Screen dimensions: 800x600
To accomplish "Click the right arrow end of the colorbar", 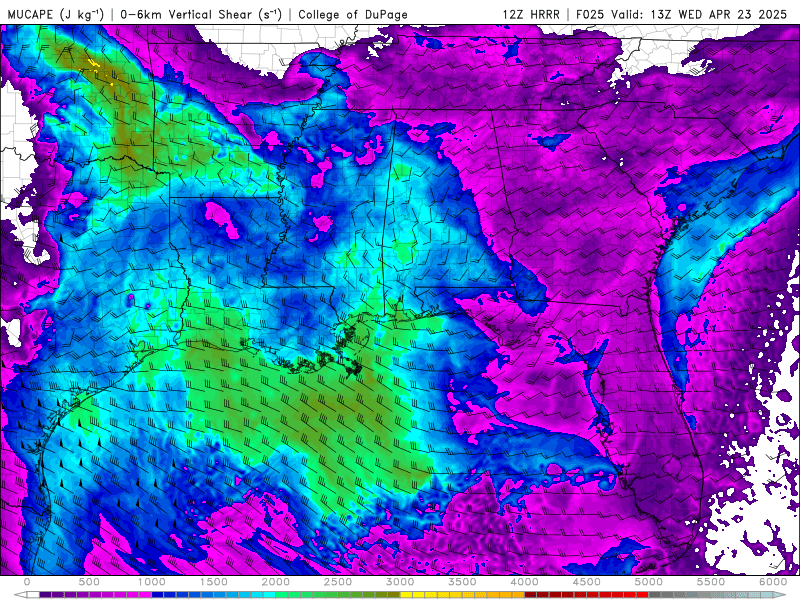I will pyautogui.click(x=780, y=594).
